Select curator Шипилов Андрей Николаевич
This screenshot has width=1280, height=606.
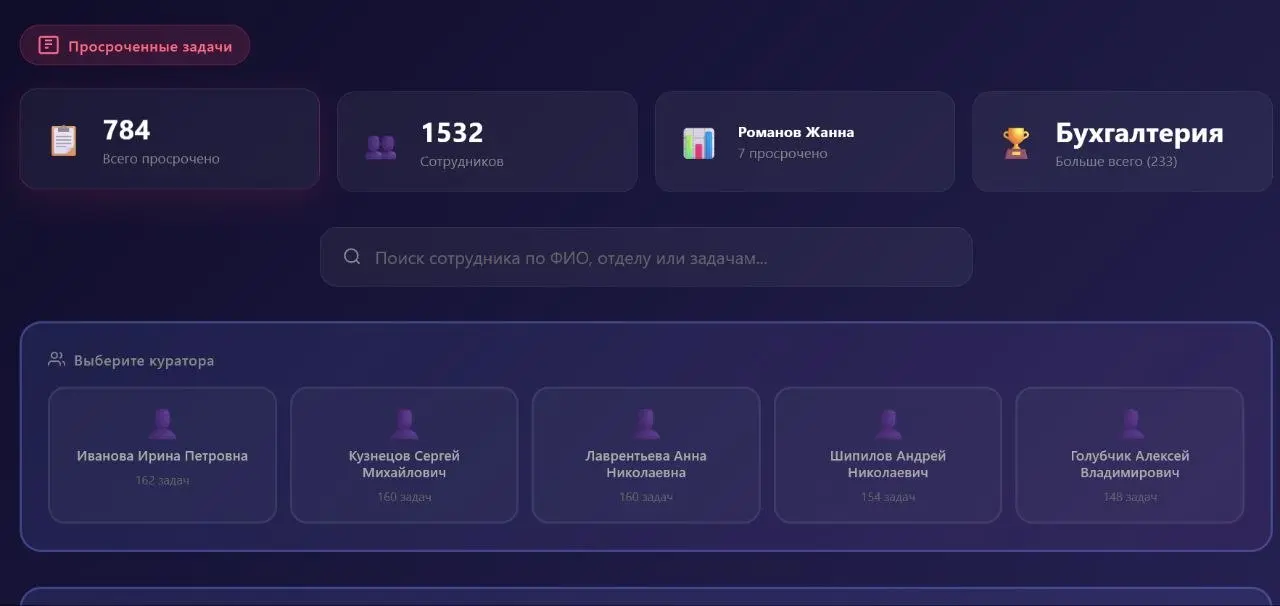[x=888, y=455]
